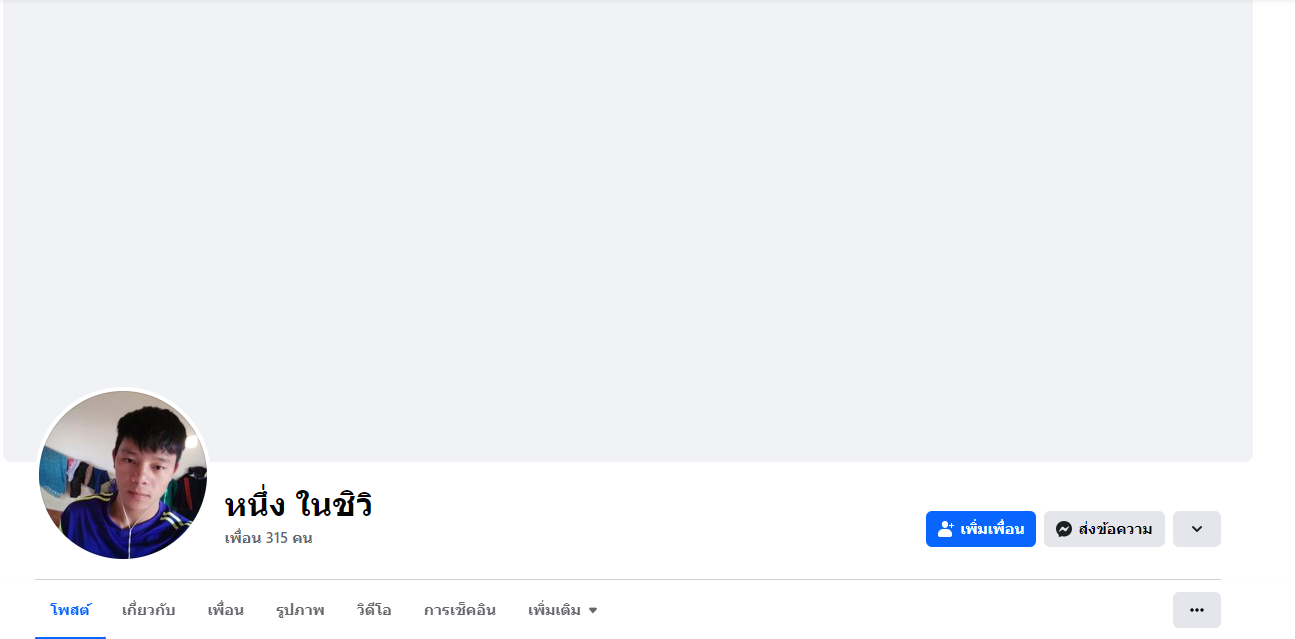Click the ส่งข้อความ message button
Screen dimensions: 1295x639
1104,529
